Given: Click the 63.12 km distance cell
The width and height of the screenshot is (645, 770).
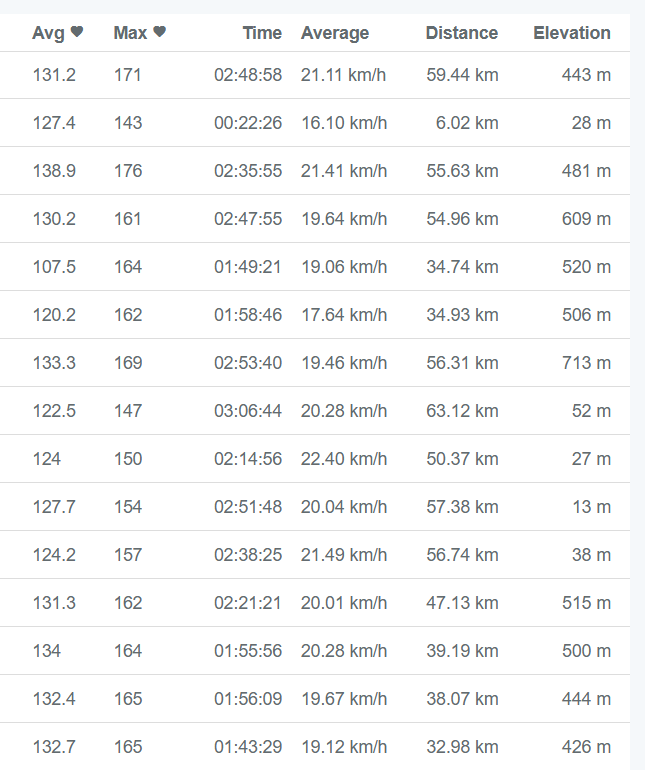Looking at the screenshot, I should pos(462,411).
